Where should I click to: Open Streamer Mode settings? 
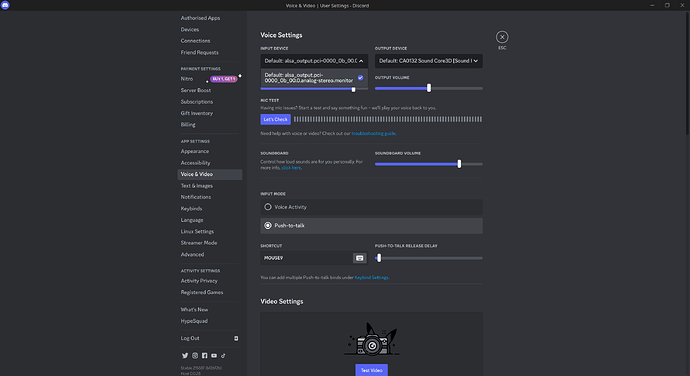pos(199,243)
